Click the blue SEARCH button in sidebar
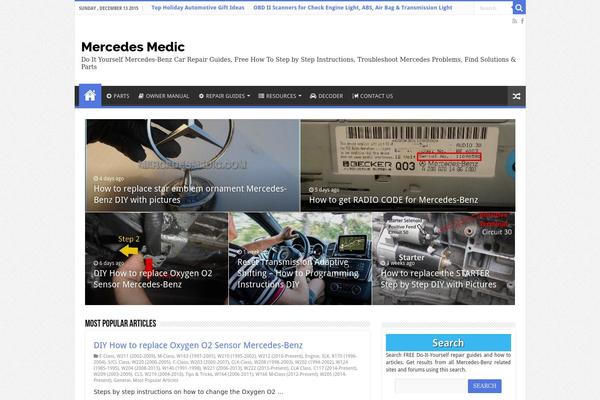The width and height of the screenshot is (600, 400). point(484,386)
